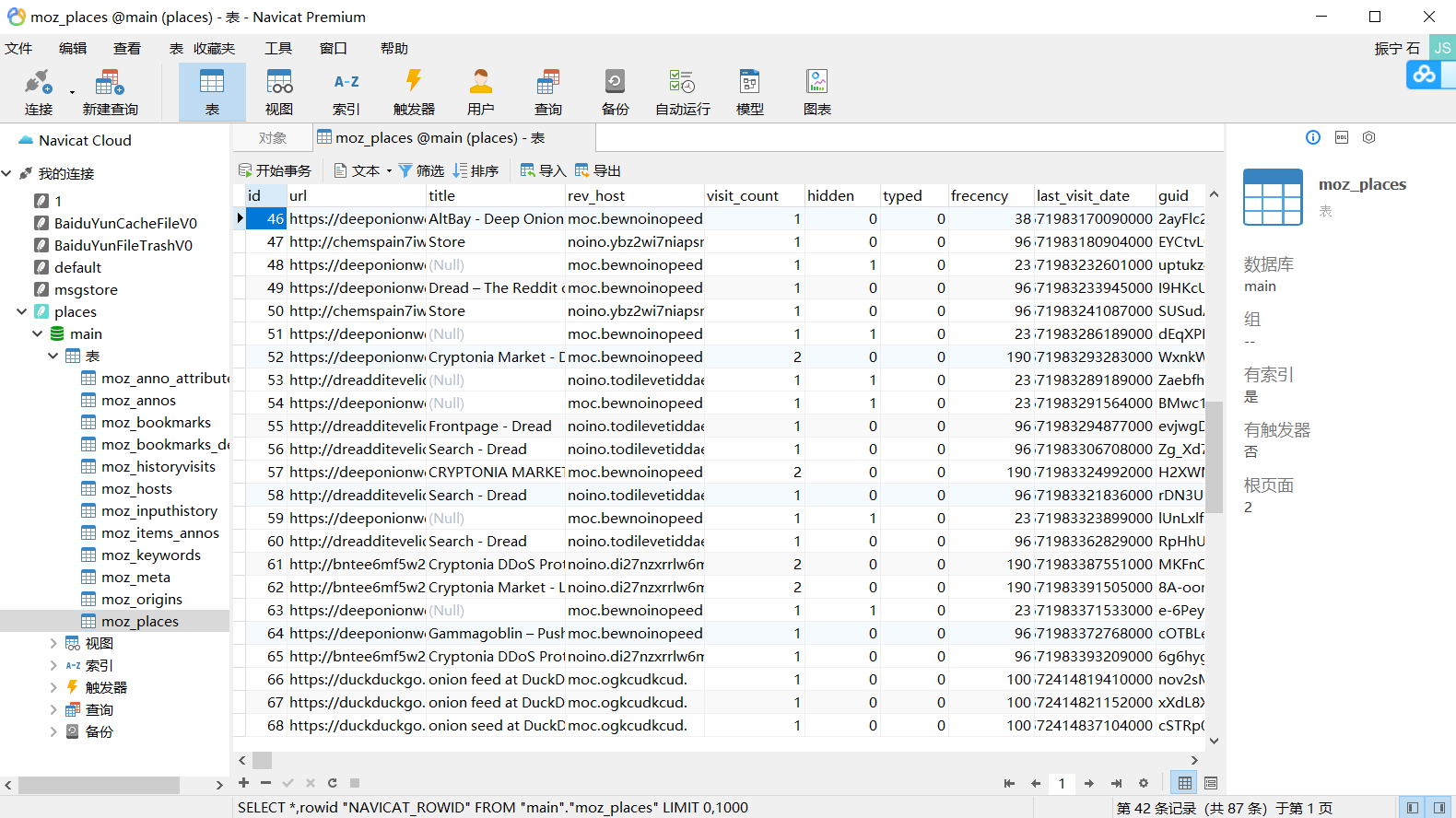This screenshot has width=1456, height=818.
Task: Click the Navicat Cloud sync icon at top right
Action: 1424,75
